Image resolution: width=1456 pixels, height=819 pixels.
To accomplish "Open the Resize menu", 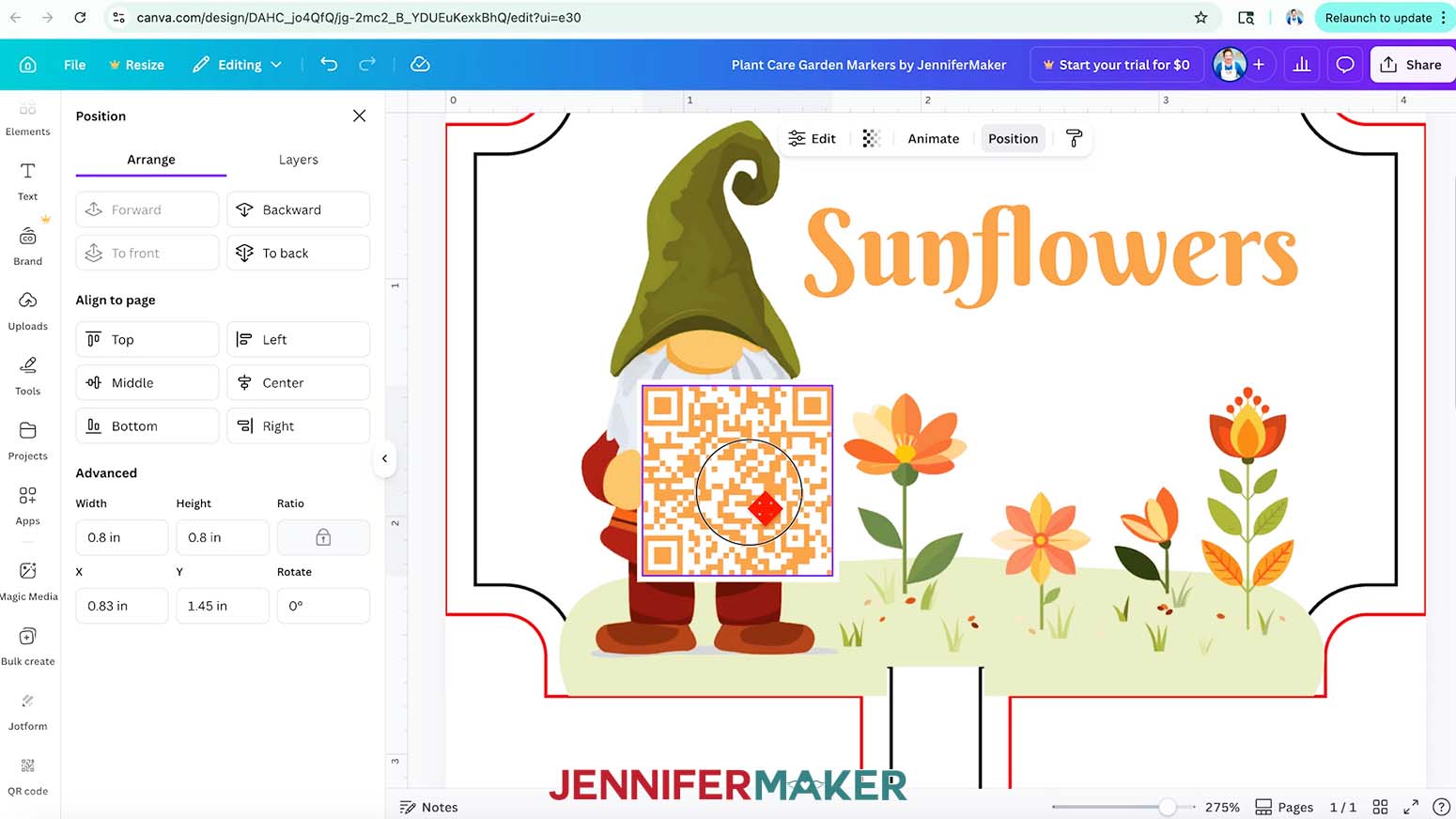I will 136,65.
